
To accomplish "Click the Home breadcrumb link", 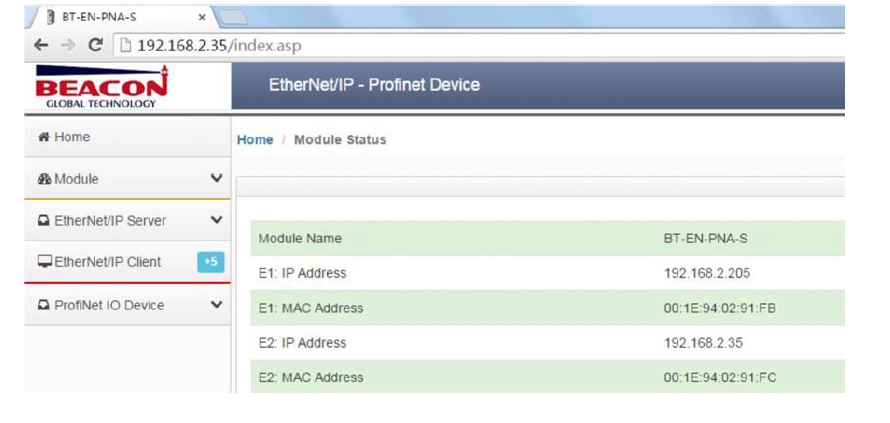I will click(255, 140).
